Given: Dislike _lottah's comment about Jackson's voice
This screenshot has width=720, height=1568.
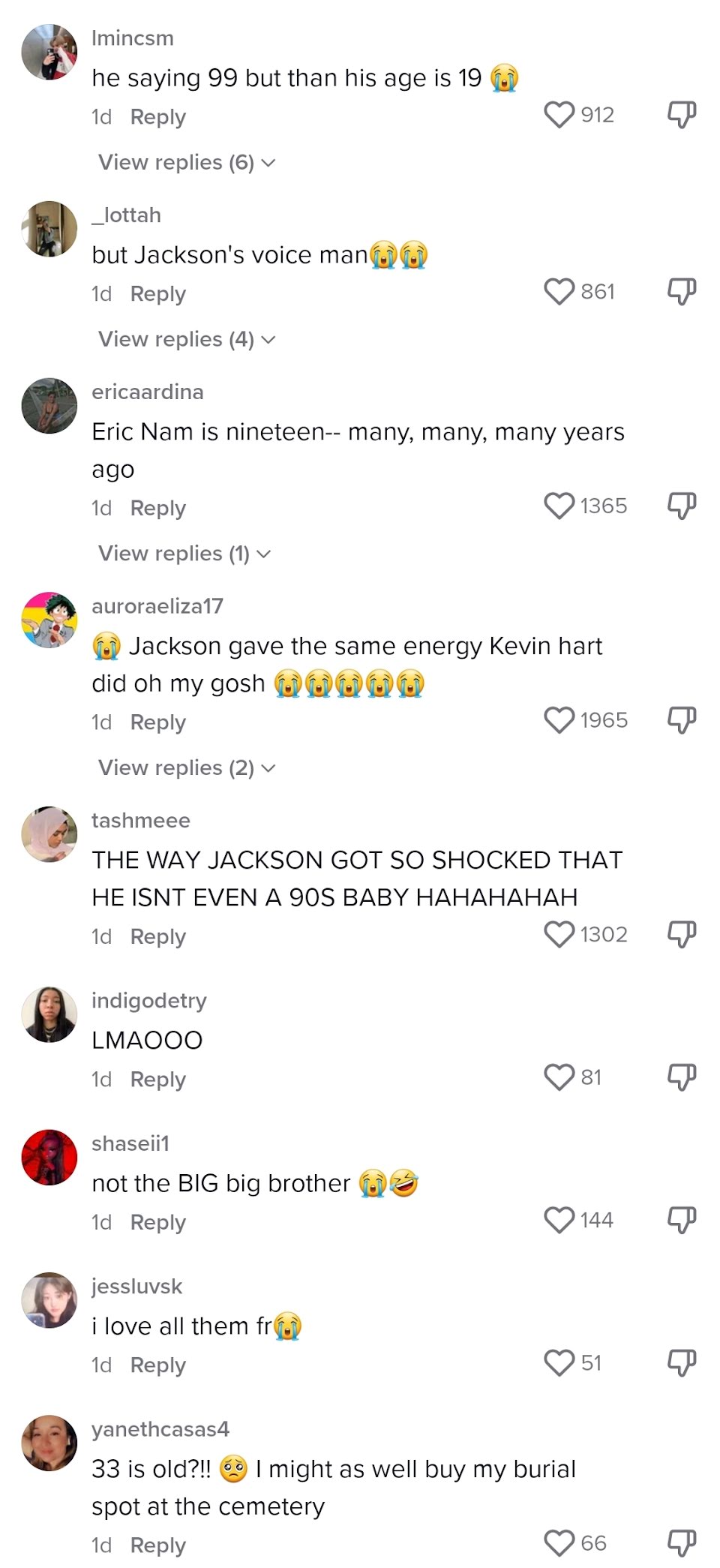Looking at the screenshot, I should [682, 292].
